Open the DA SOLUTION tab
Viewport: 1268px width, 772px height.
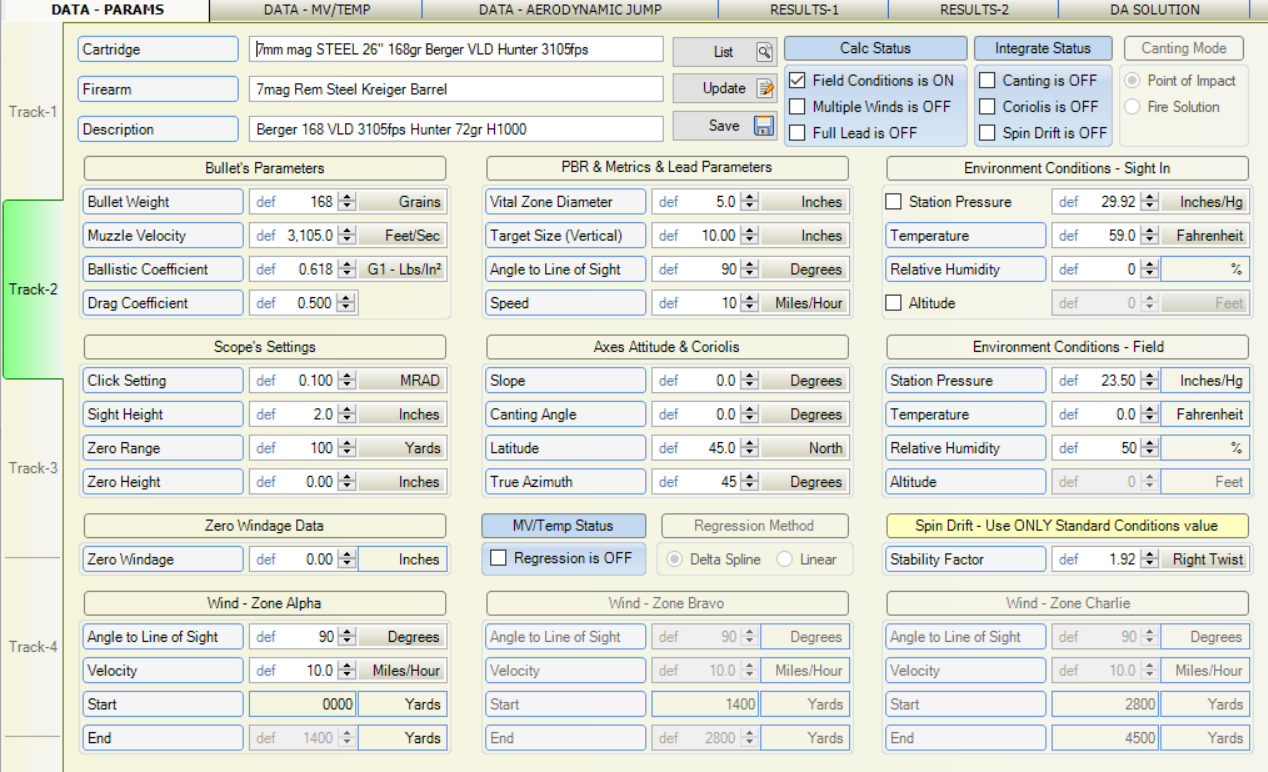[x=1155, y=10]
